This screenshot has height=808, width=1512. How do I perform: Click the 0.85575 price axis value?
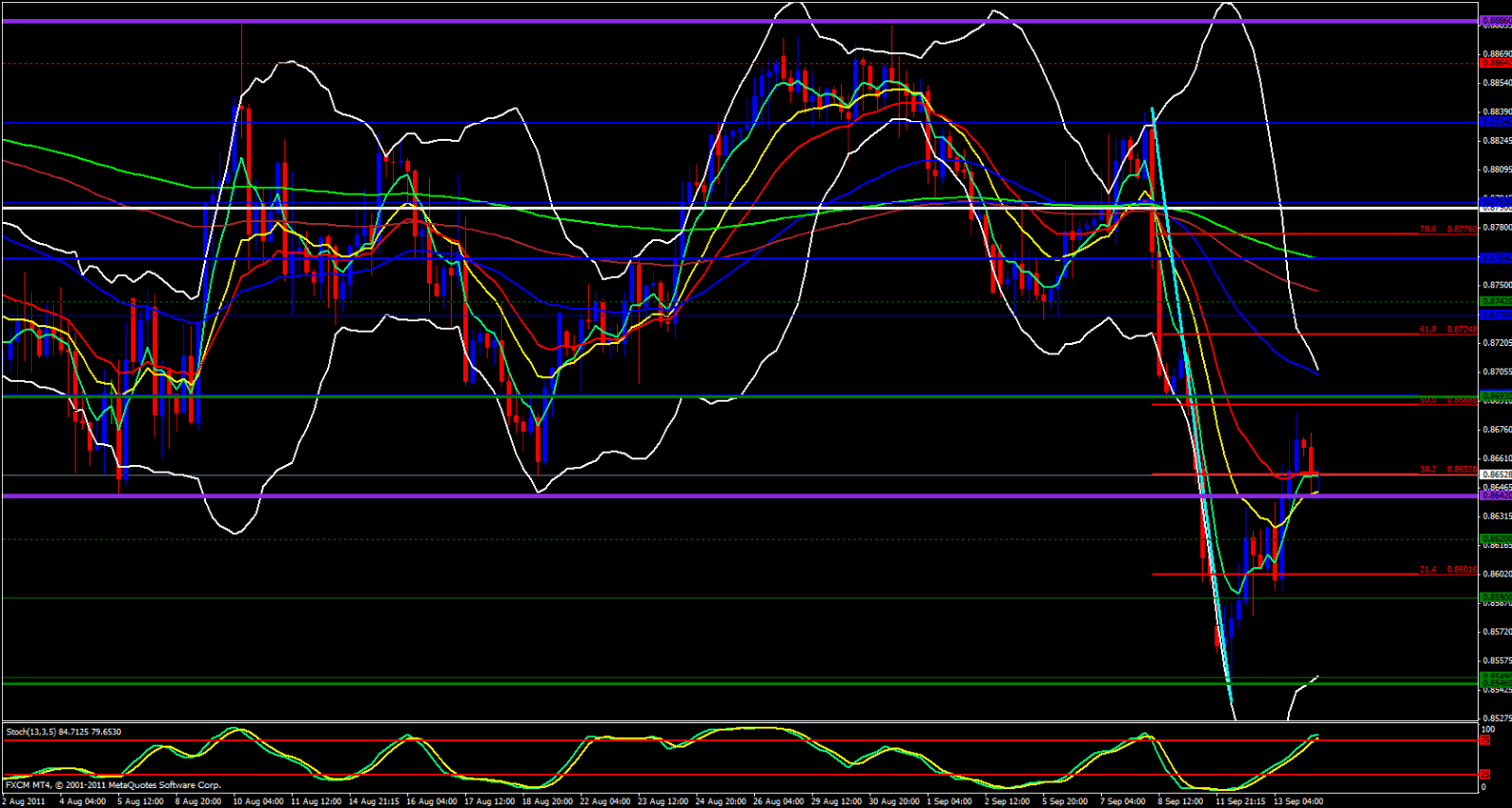click(x=1497, y=661)
